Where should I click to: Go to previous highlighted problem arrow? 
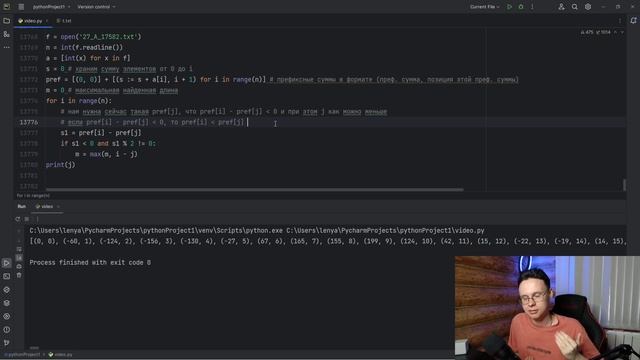click(616, 32)
